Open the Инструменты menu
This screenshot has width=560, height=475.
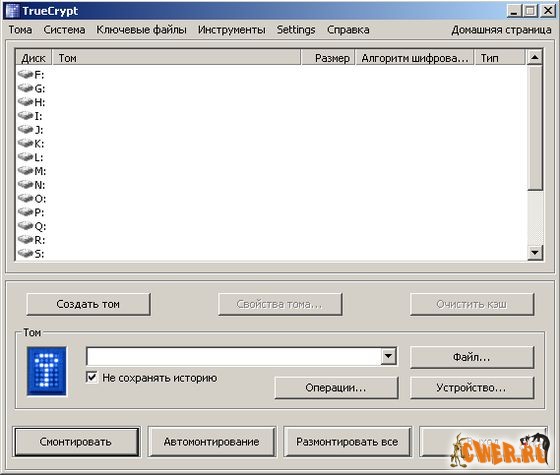(231, 30)
